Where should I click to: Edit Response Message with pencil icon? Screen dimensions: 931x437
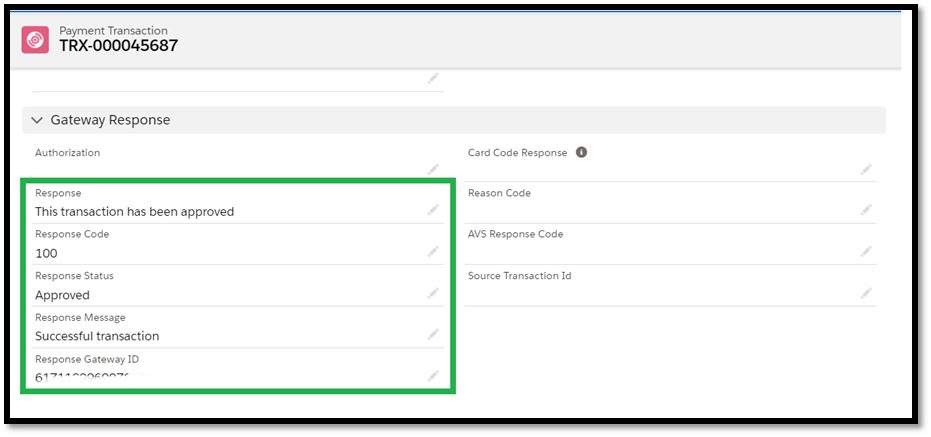[433, 335]
